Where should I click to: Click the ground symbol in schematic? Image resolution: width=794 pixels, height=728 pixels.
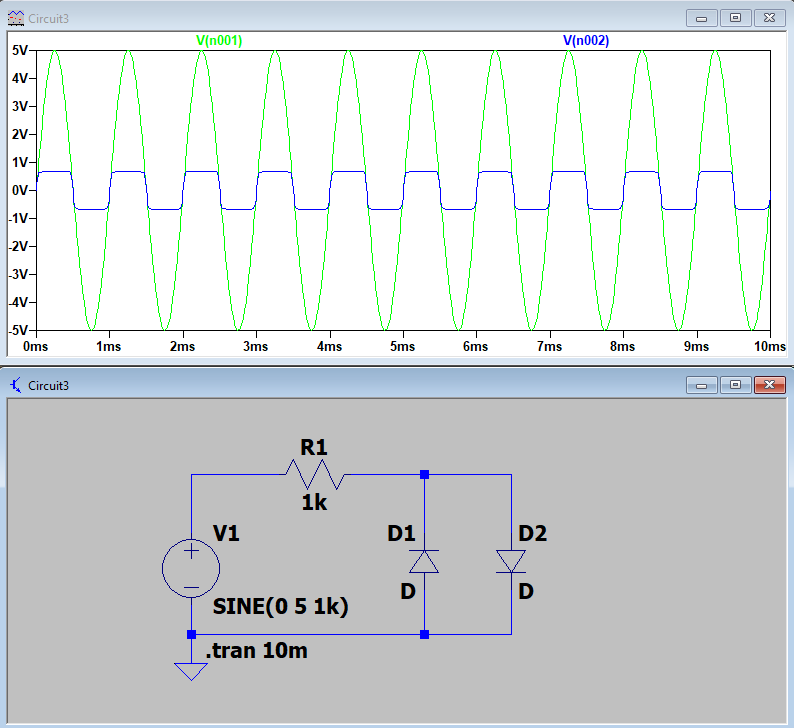point(191,667)
